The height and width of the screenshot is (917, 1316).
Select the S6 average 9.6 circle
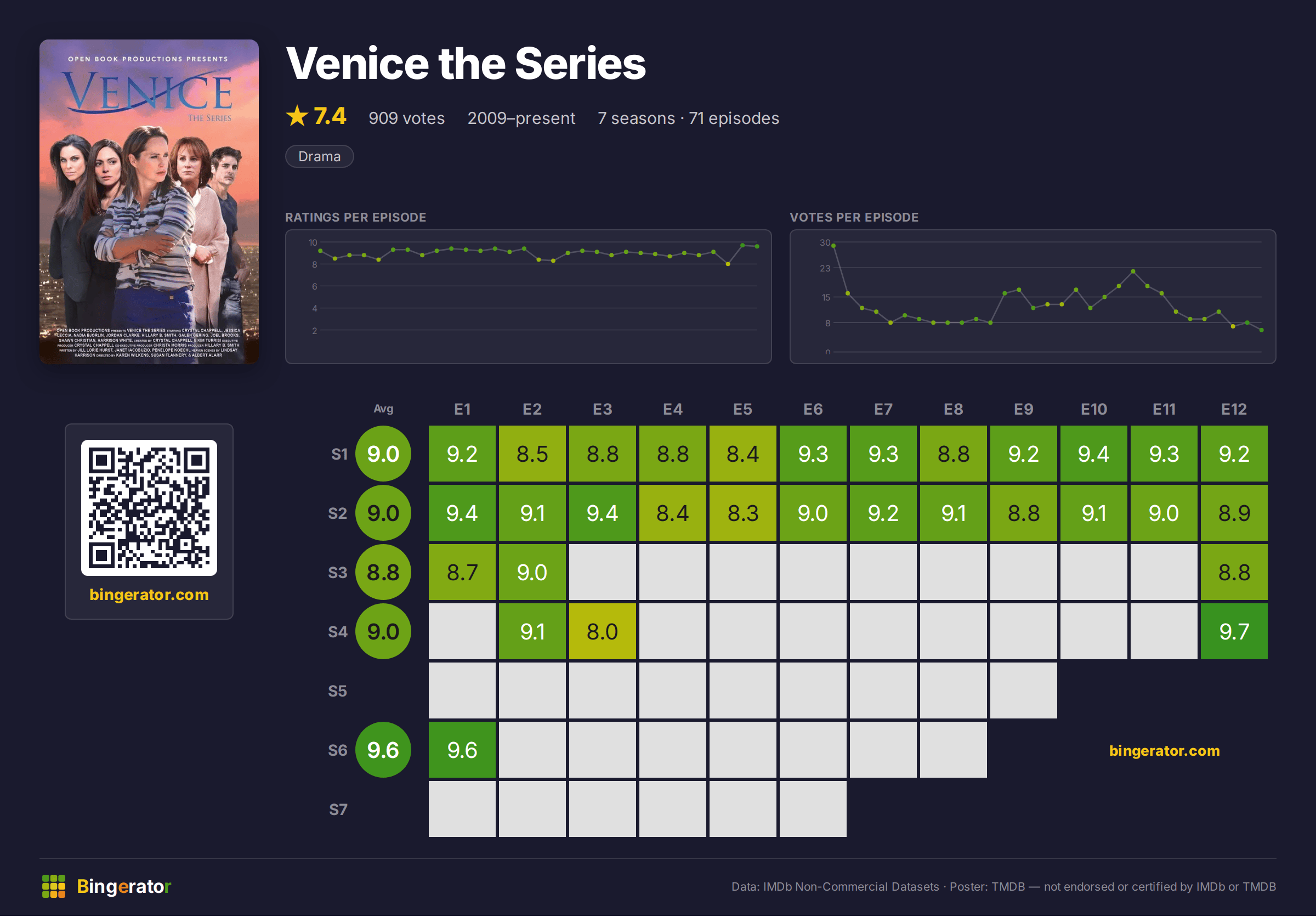coord(383,750)
